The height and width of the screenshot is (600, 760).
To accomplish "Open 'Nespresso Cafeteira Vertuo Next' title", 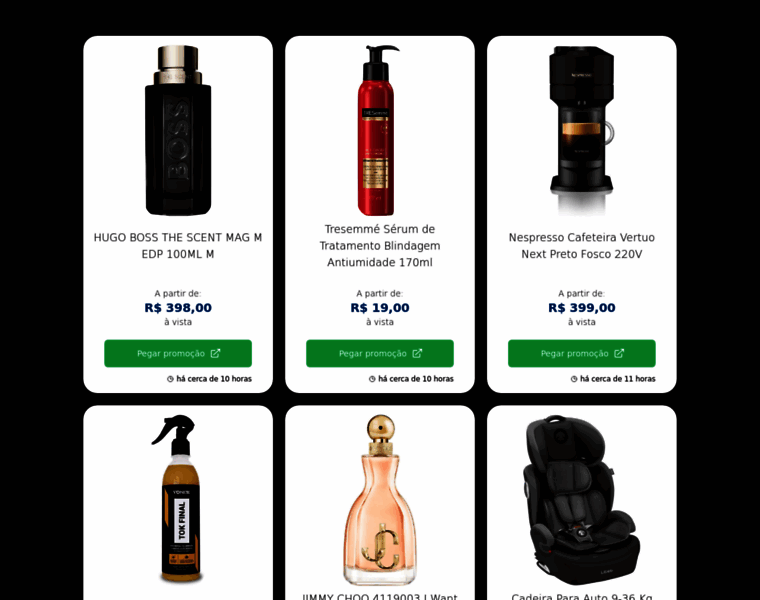I will [x=582, y=246].
